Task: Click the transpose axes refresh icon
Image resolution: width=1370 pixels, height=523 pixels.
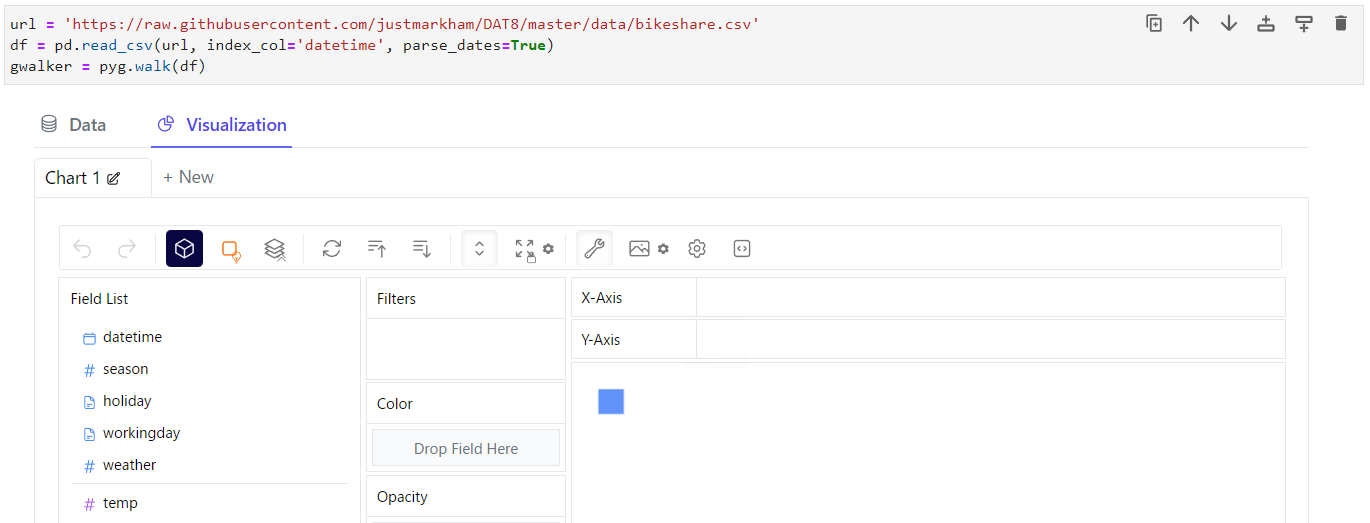Action: pyautogui.click(x=332, y=249)
